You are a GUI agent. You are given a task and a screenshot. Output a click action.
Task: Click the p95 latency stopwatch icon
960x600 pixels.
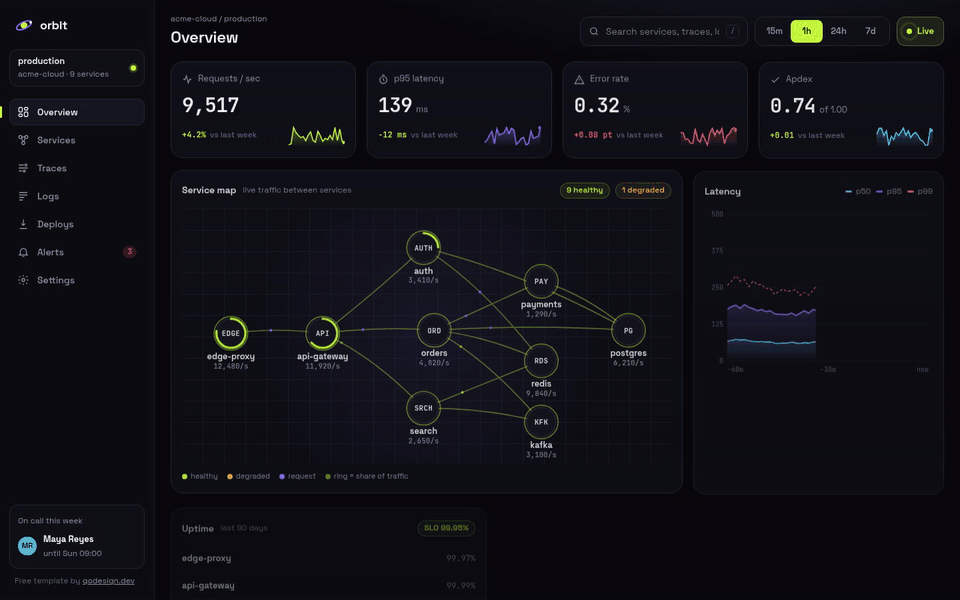[x=383, y=79]
